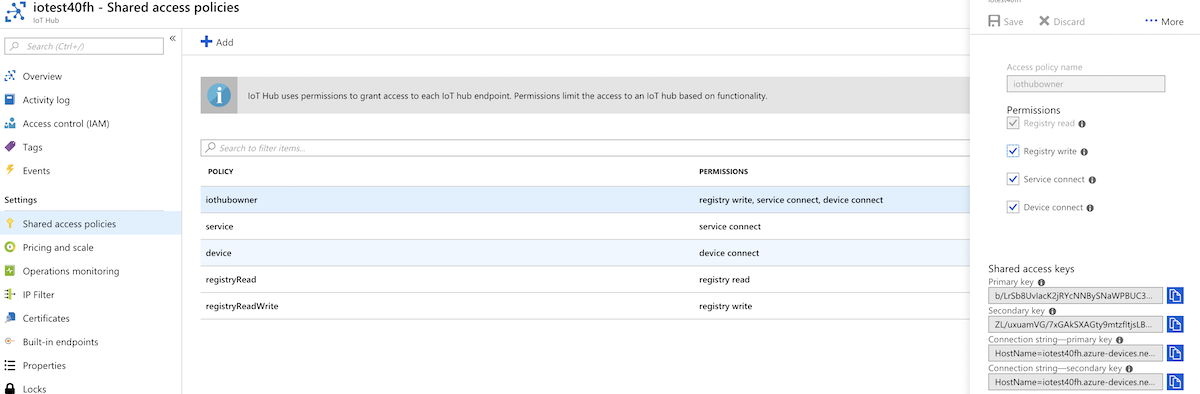Click the Access policy name field
The image size is (1200, 394).
(x=1085, y=85)
